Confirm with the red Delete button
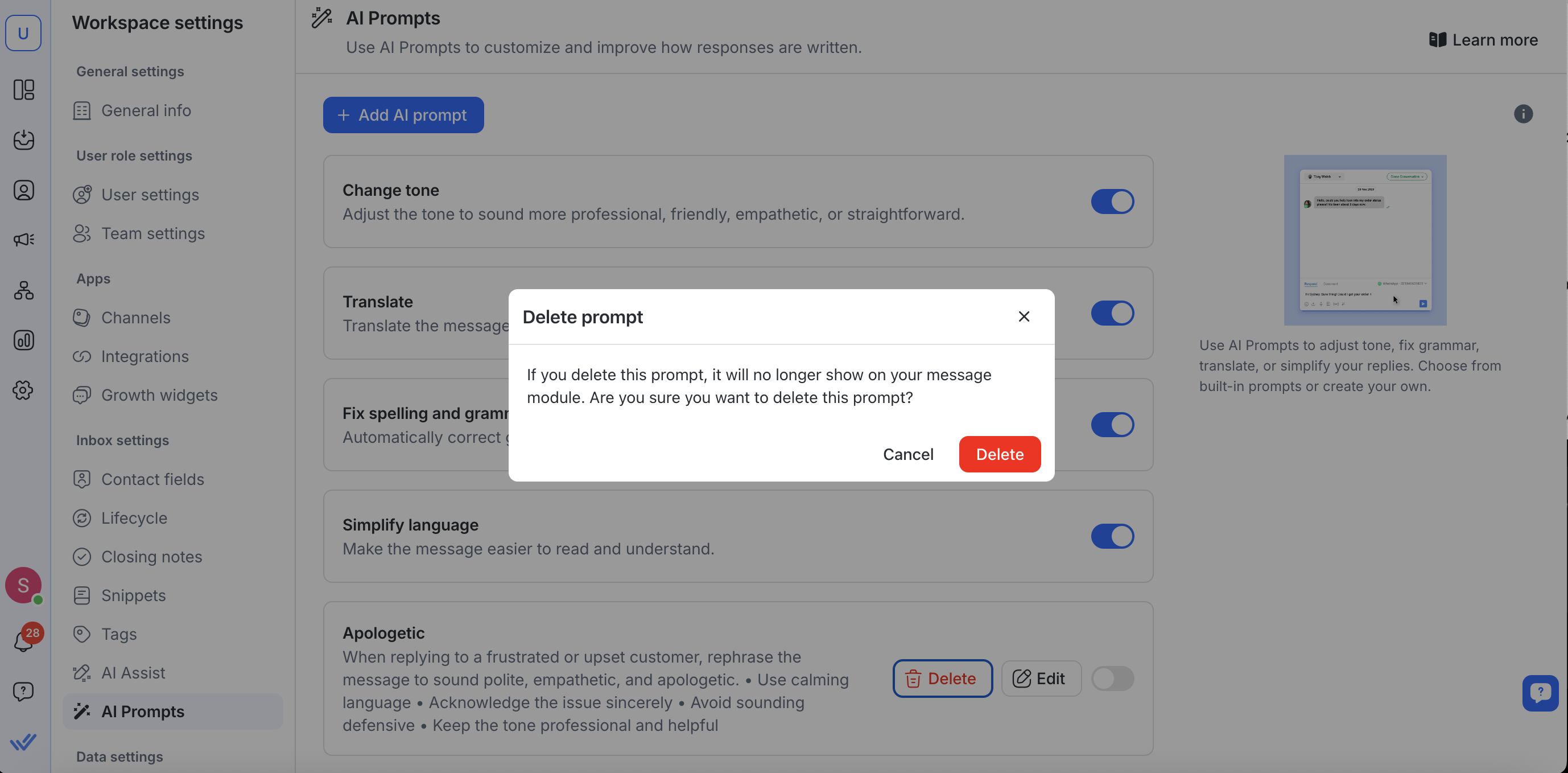Viewport: 1568px width, 773px height. pyautogui.click(x=1000, y=454)
